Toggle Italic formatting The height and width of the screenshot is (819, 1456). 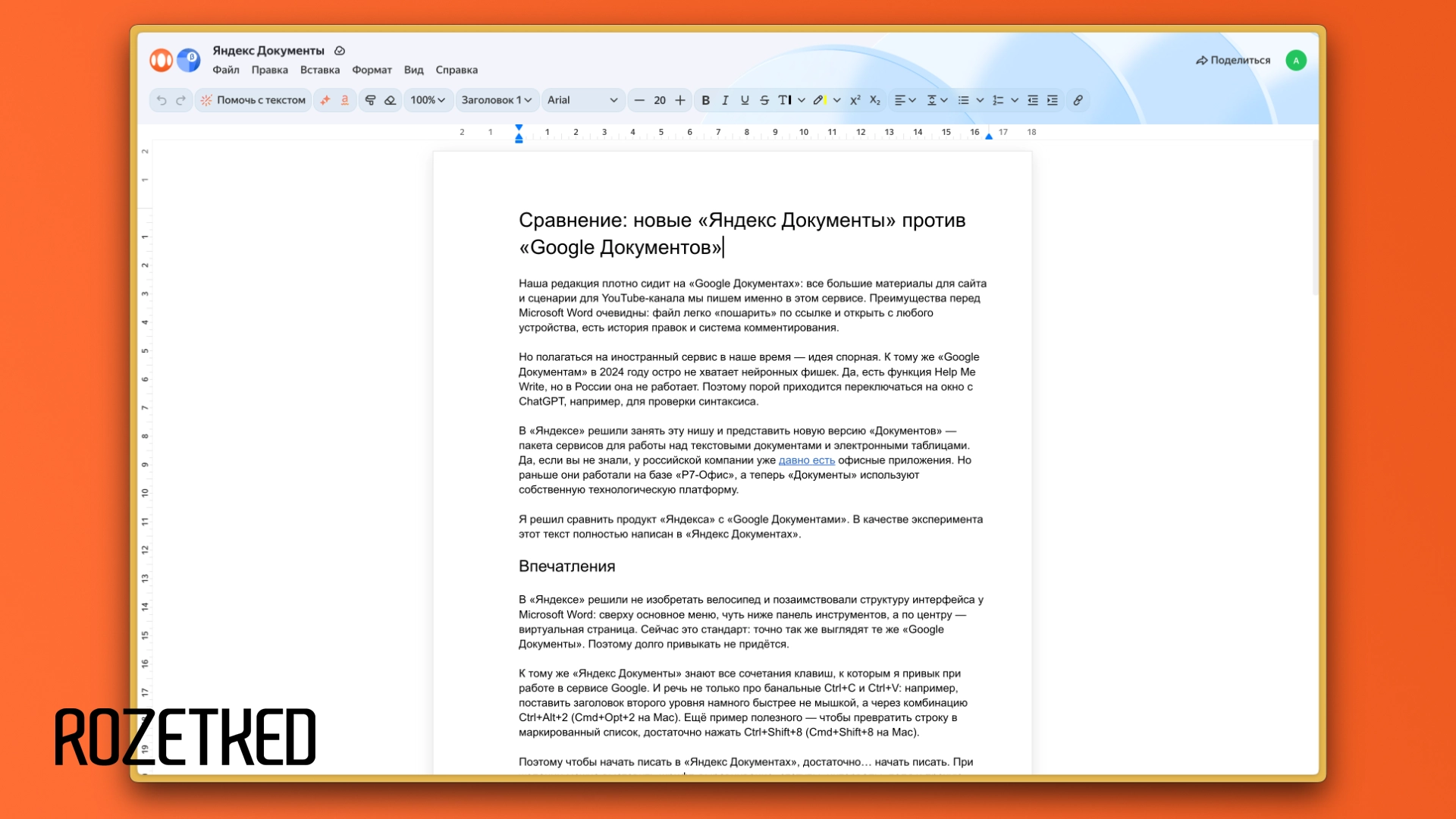click(x=725, y=100)
